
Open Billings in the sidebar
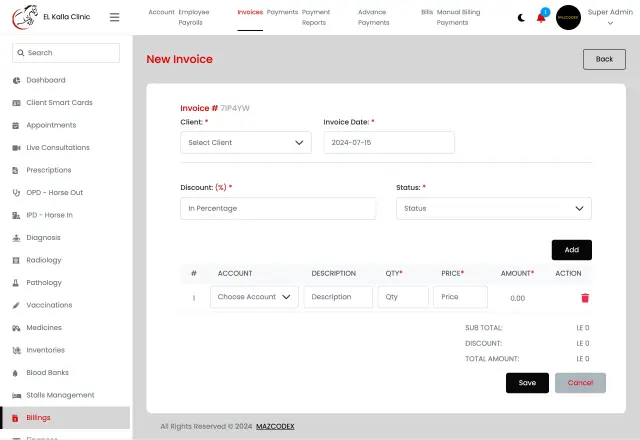coord(38,418)
